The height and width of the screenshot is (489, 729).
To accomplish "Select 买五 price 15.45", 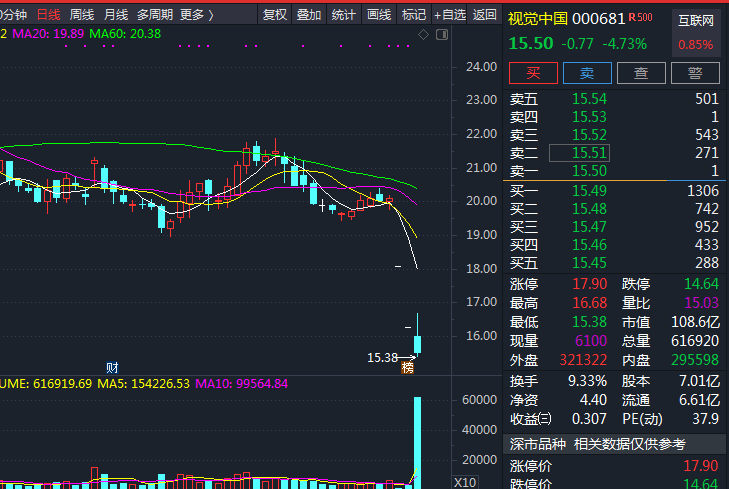I will pos(589,263).
